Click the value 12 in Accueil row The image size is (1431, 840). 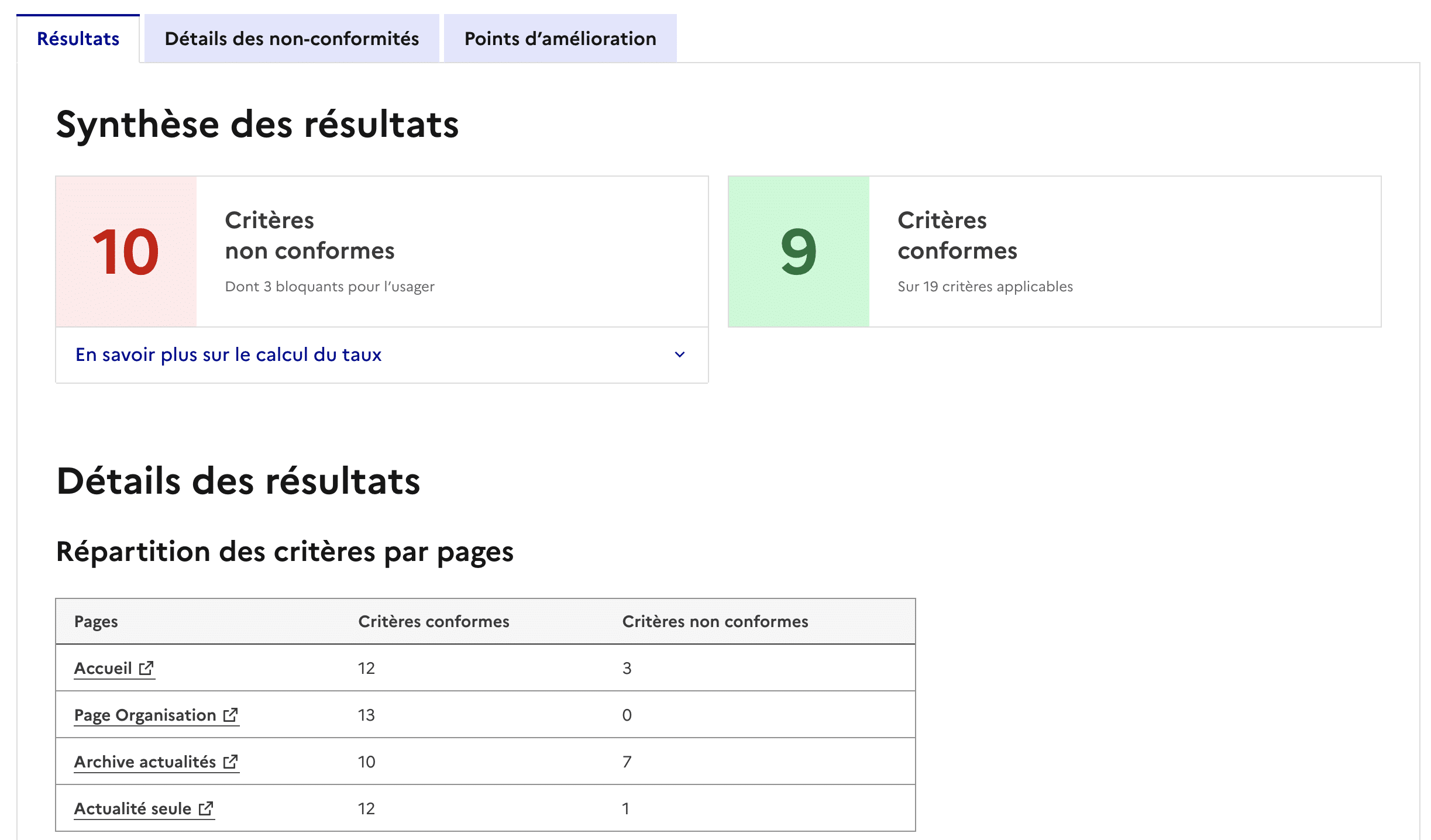tap(366, 668)
